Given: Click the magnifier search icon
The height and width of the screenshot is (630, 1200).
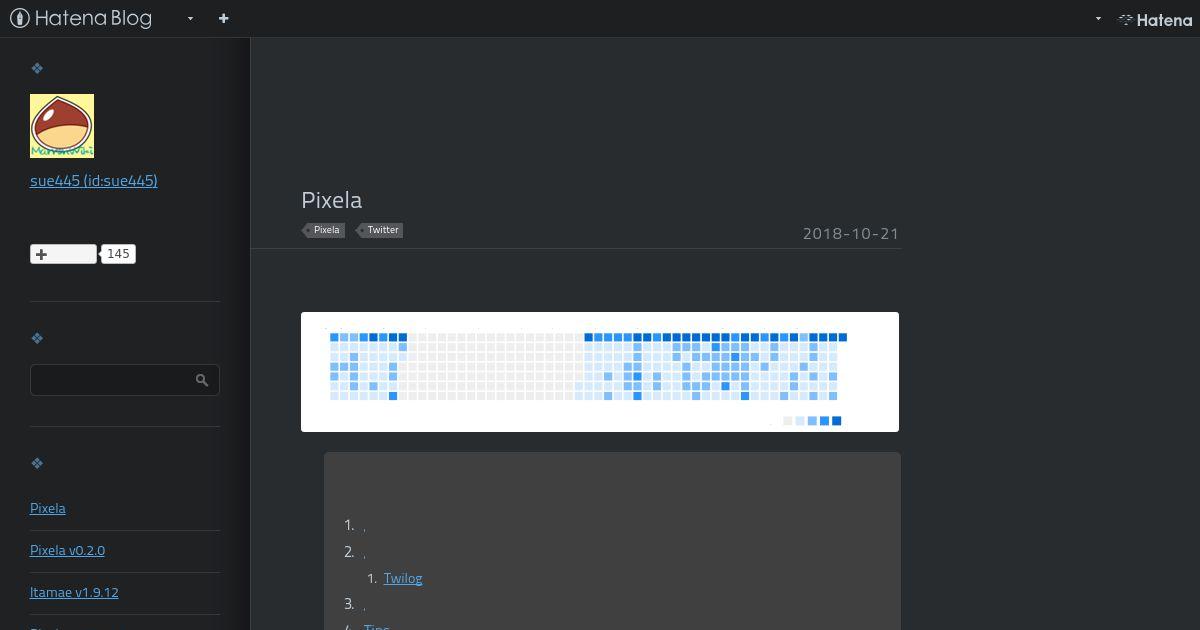Looking at the screenshot, I should [x=202, y=380].
